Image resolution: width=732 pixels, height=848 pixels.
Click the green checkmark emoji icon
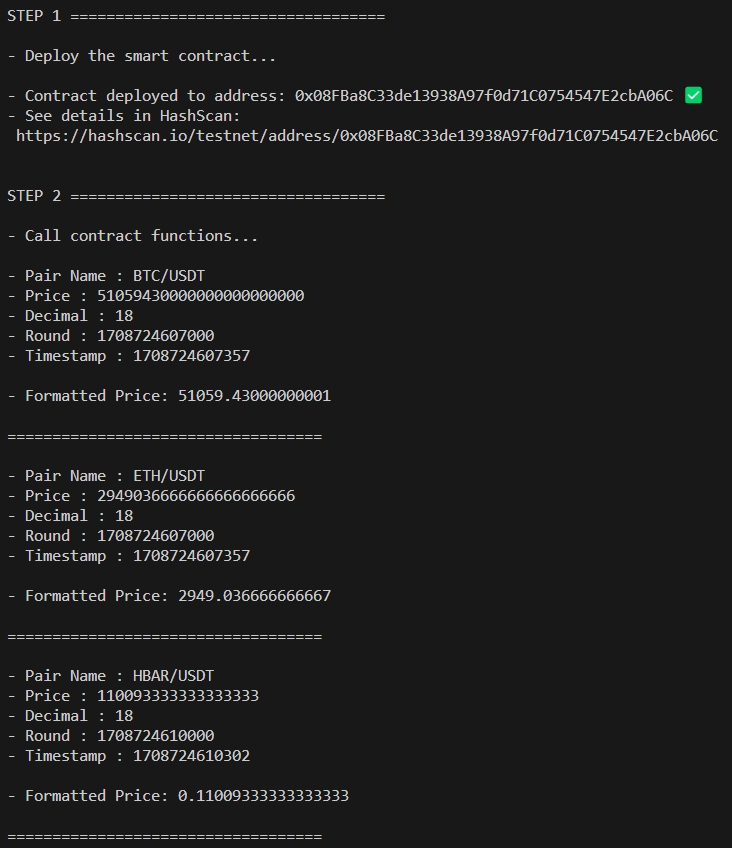tap(693, 95)
